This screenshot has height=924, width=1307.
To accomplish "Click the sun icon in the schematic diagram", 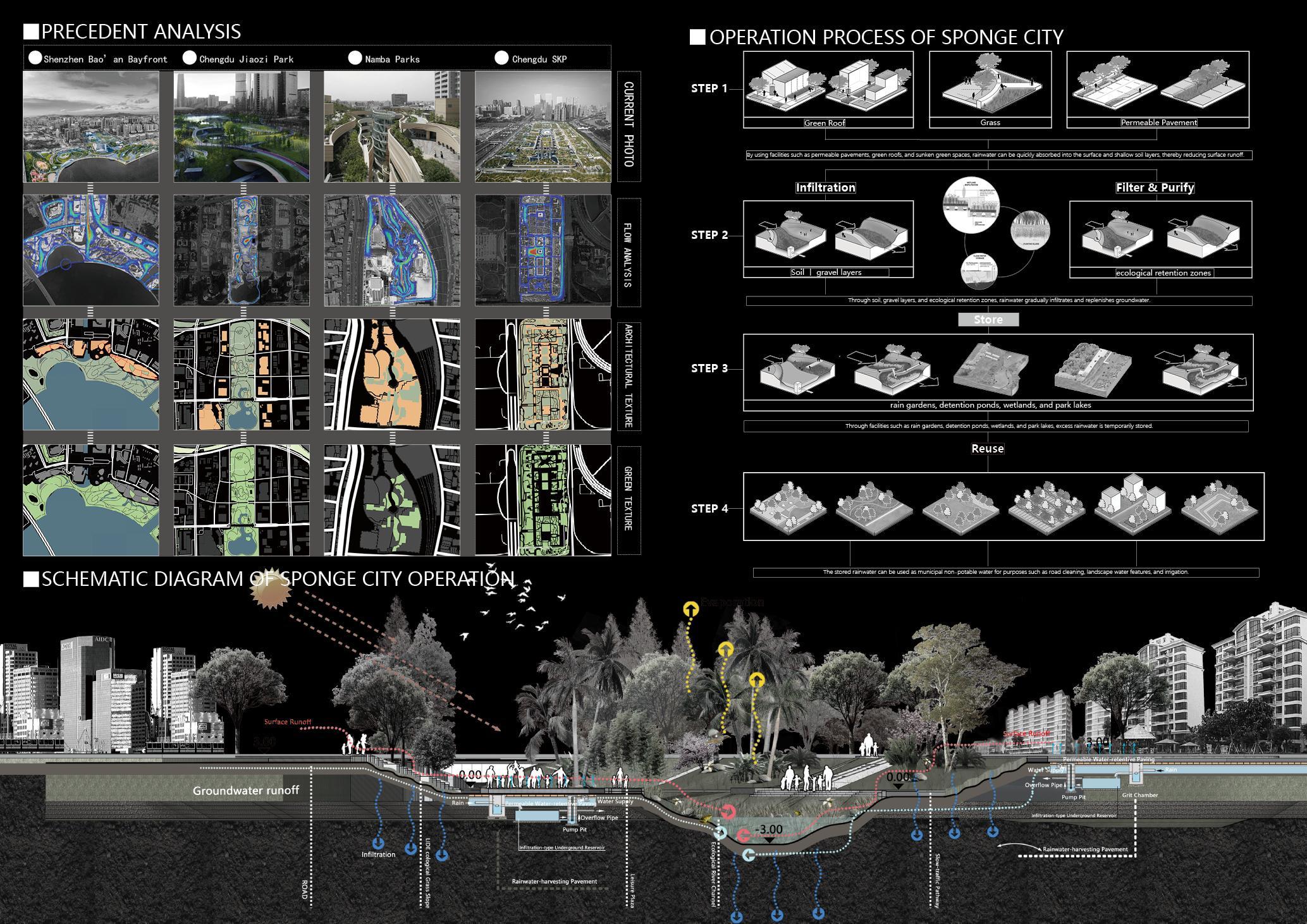I will [269, 591].
